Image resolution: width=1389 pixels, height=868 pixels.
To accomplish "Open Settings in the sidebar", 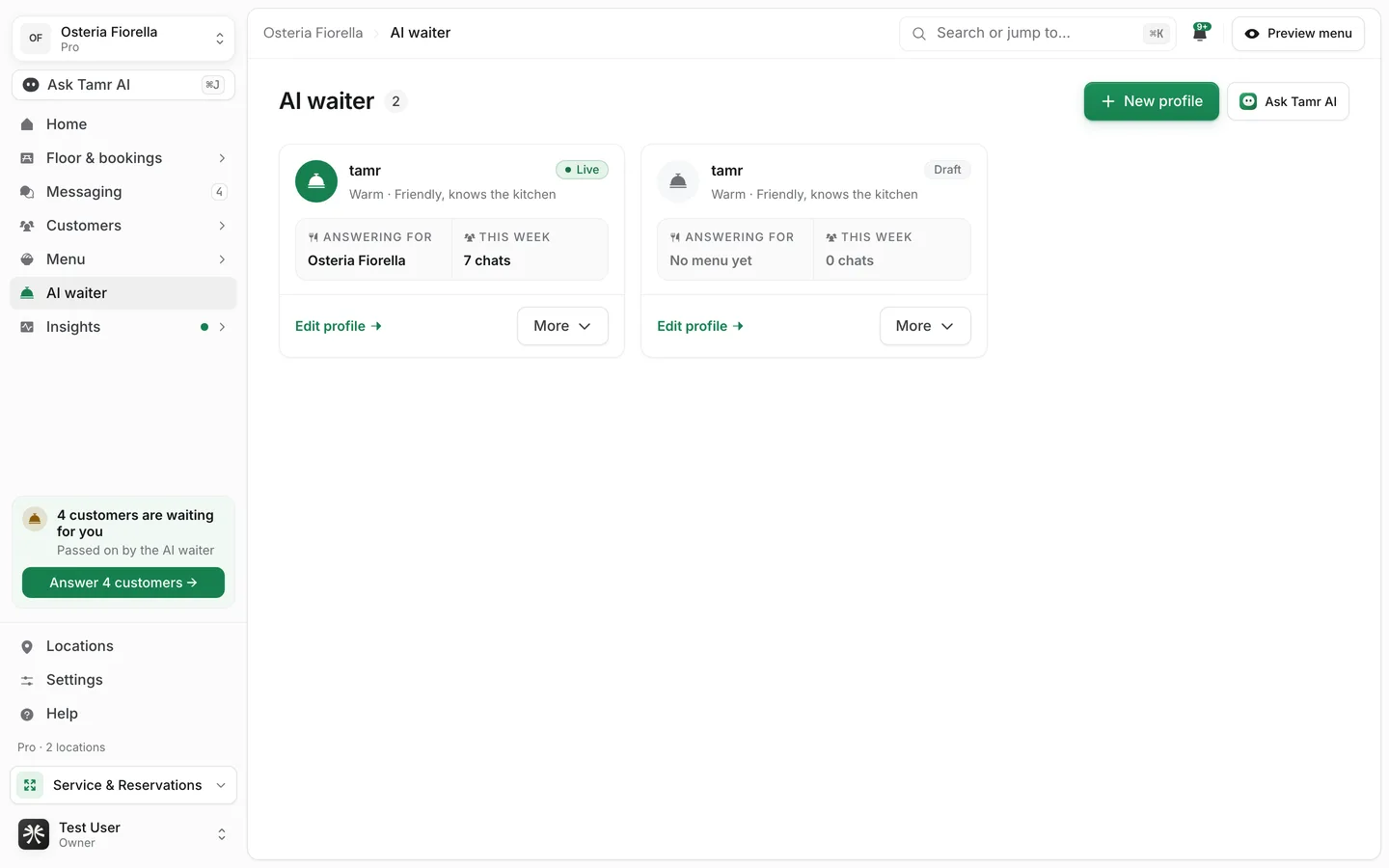I will pos(123,680).
